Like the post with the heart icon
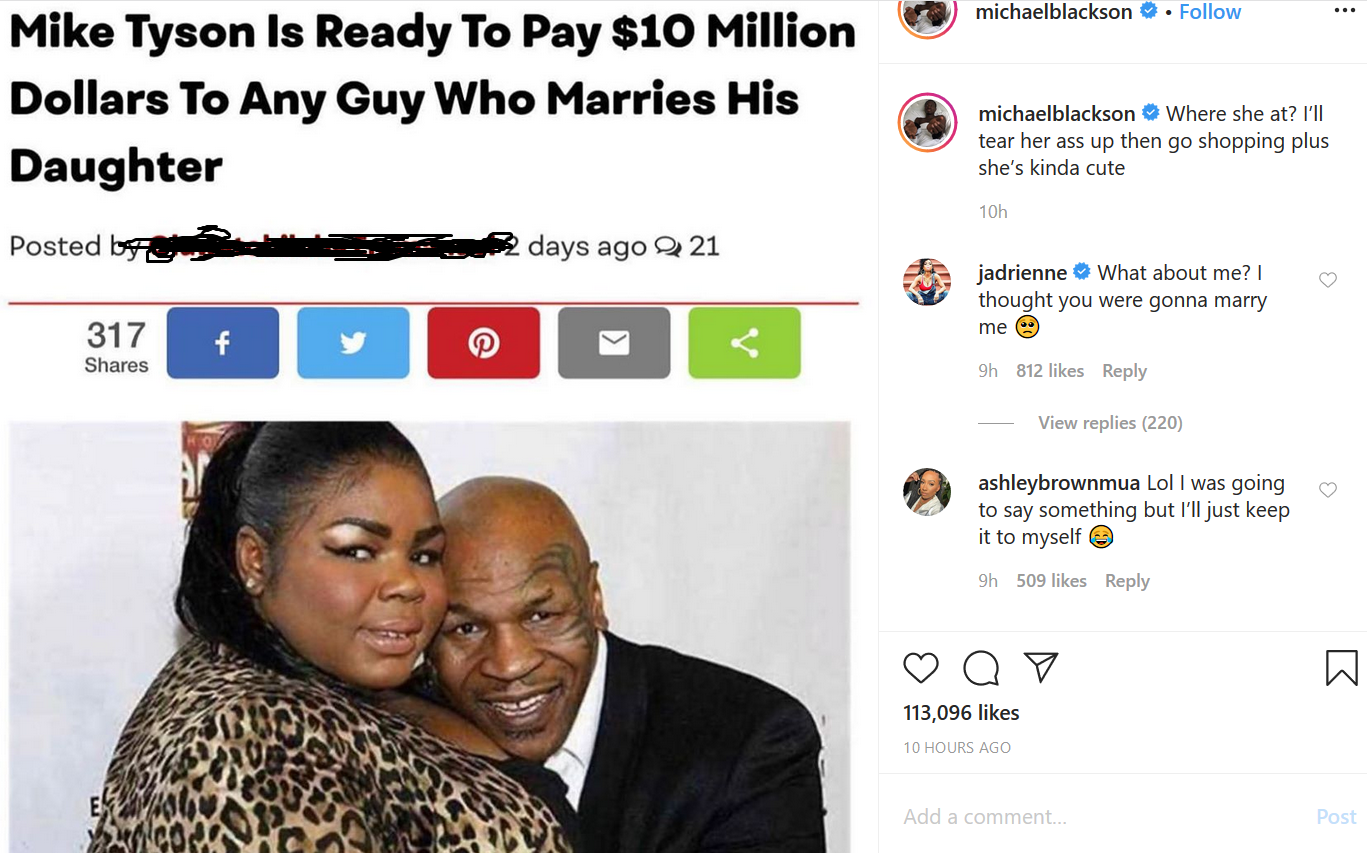This screenshot has height=853, width=1367. coord(921,667)
